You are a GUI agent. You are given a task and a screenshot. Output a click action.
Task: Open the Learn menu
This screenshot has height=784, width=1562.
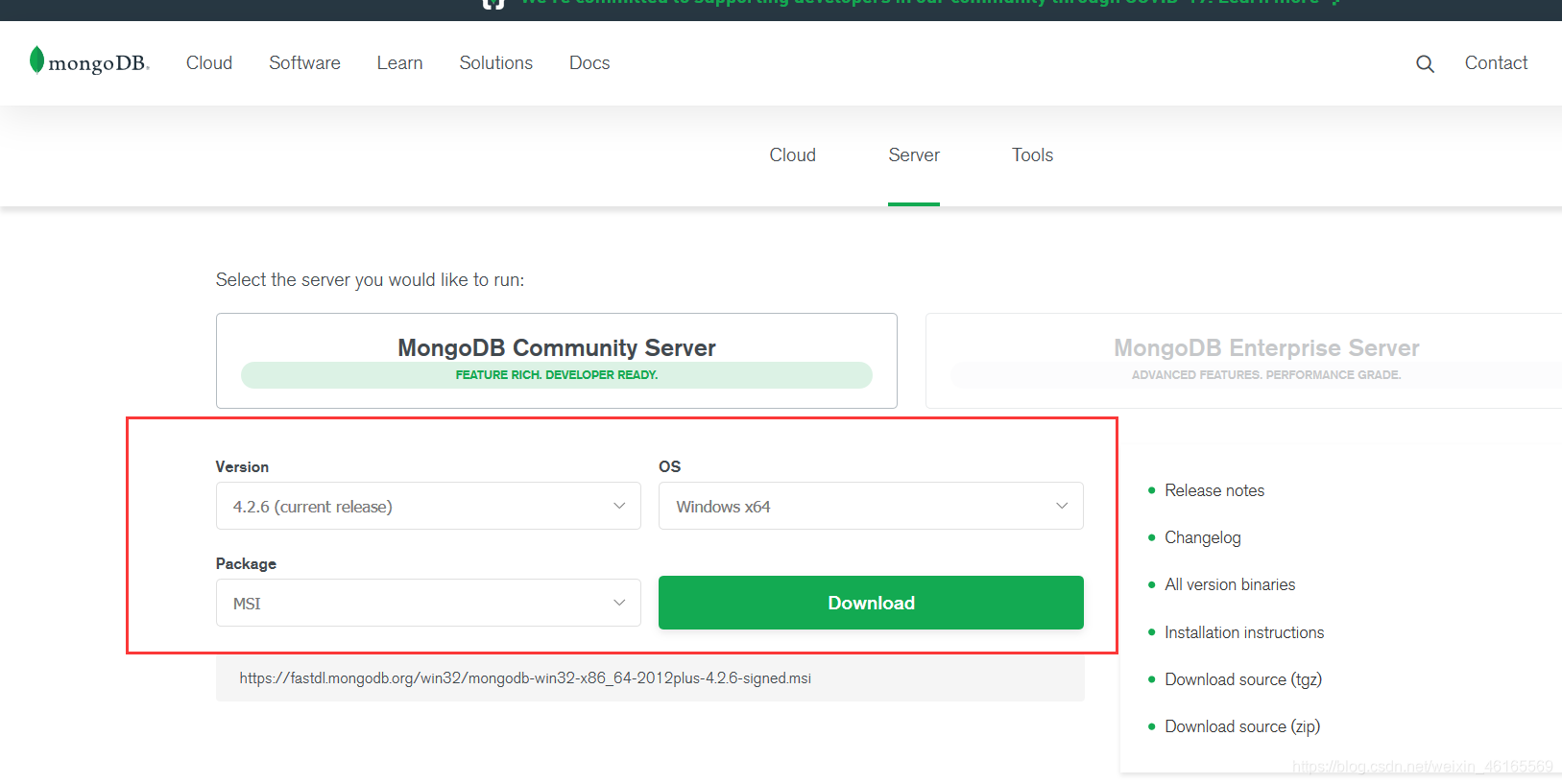[399, 62]
